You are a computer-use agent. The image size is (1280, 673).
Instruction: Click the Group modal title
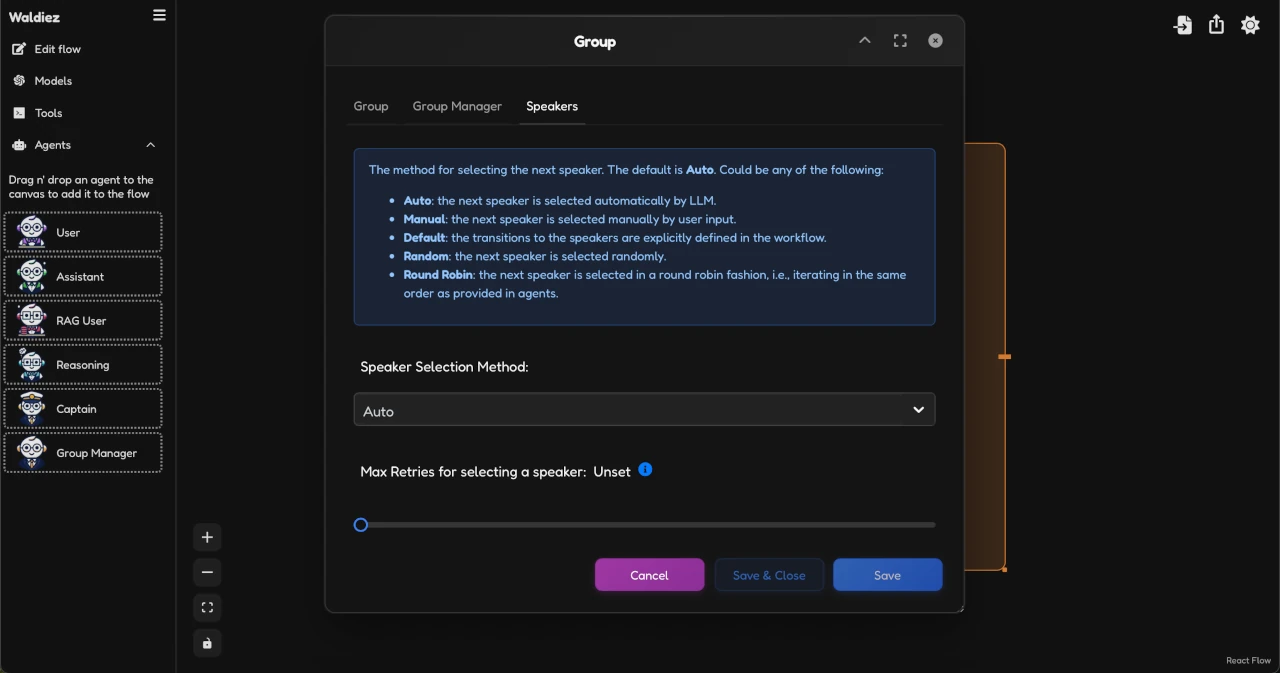click(595, 42)
